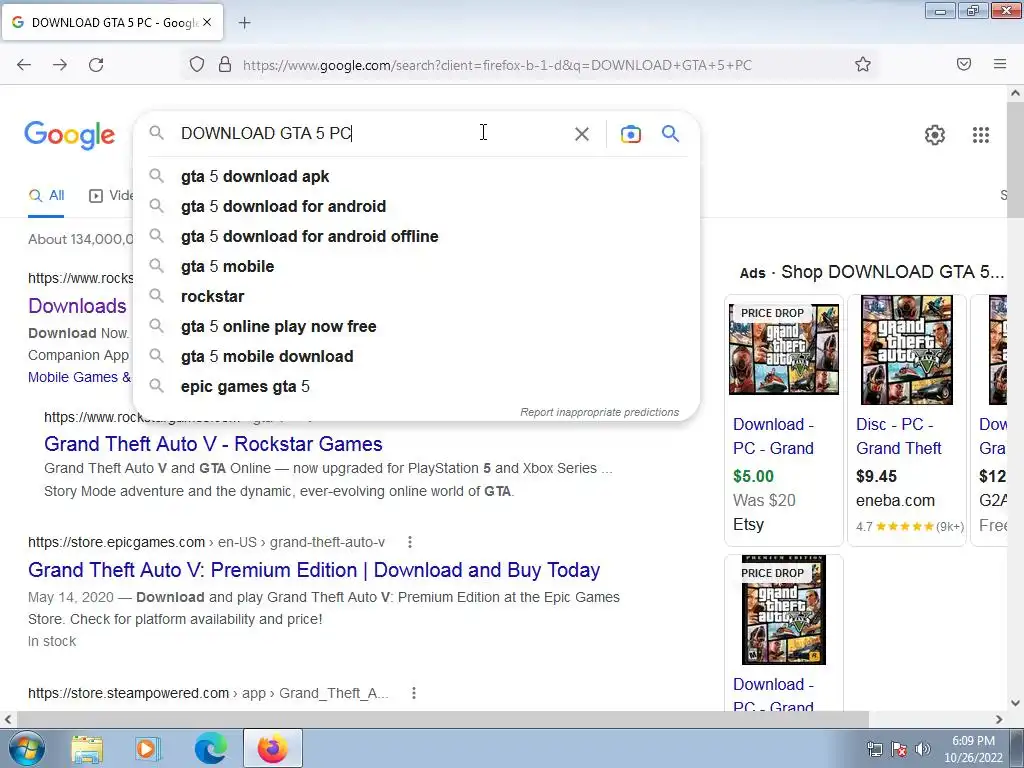
Task: Search by image camera icon
Action: [x=631, y=134]
